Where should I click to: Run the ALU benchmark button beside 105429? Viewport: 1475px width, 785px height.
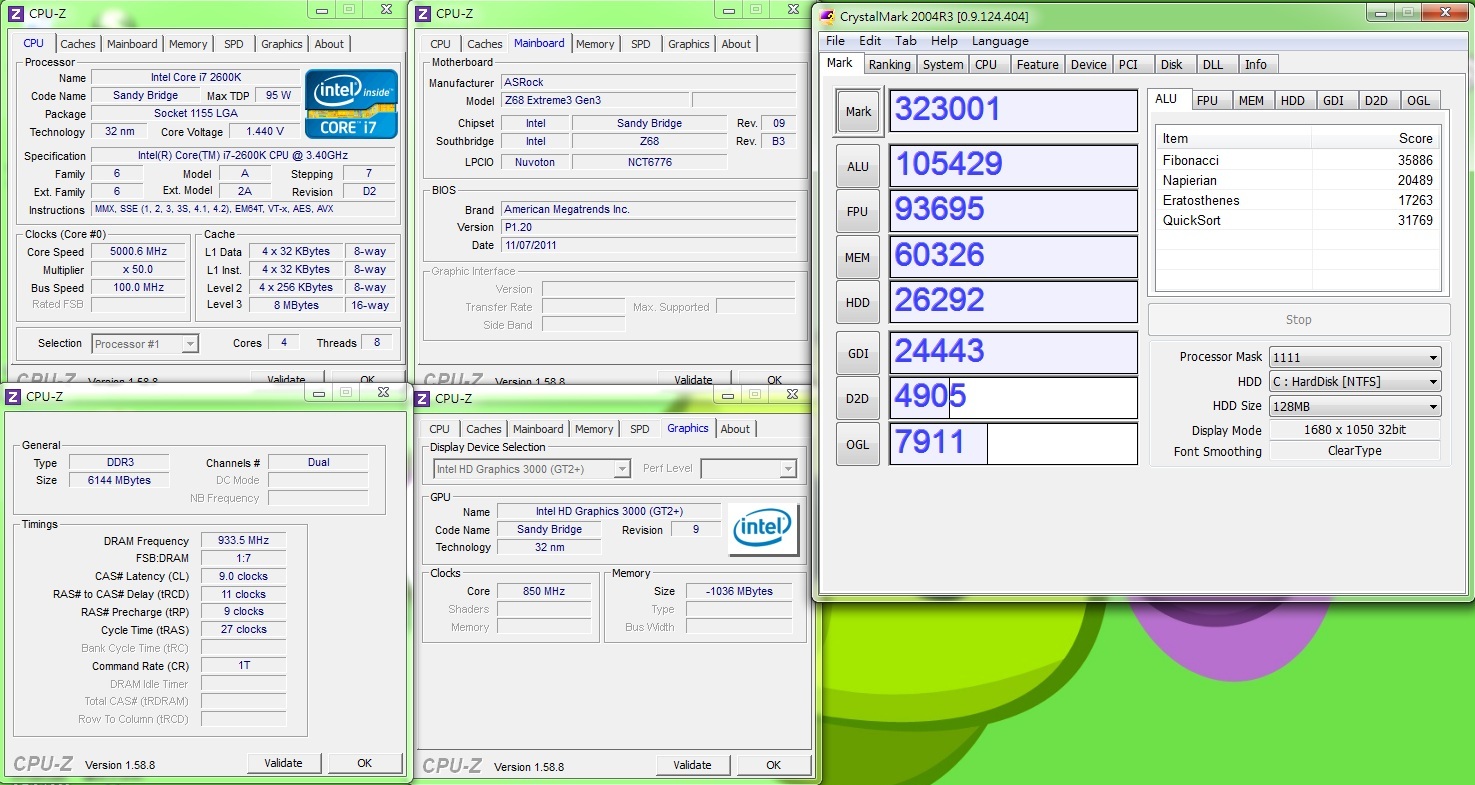(x=858, y=167)
